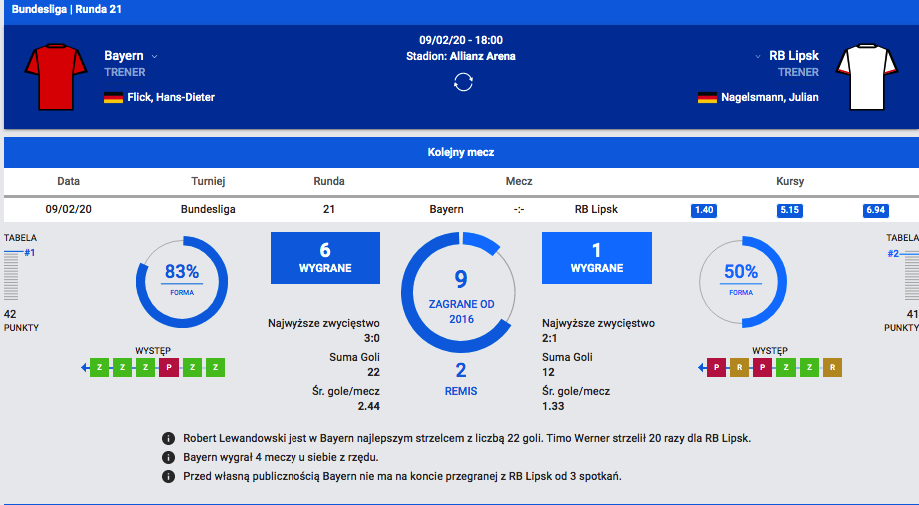This screenshot has width=919, height=505.
Task: Click RB Lipsk's 1 Wygrane blue box
Action: (596, 258)
